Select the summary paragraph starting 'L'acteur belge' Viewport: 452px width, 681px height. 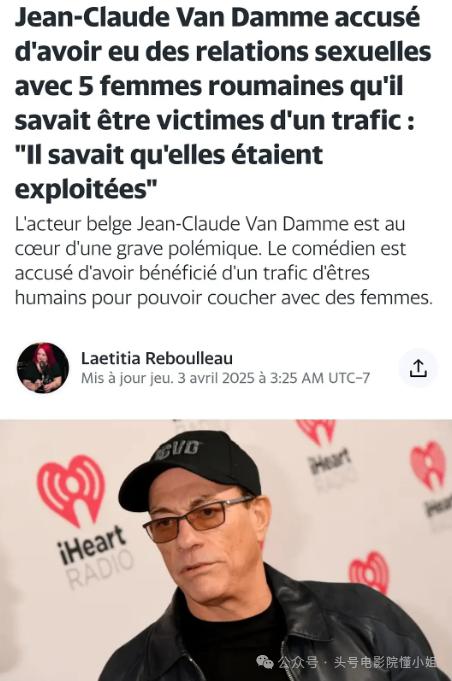click(x=224, y=261)
